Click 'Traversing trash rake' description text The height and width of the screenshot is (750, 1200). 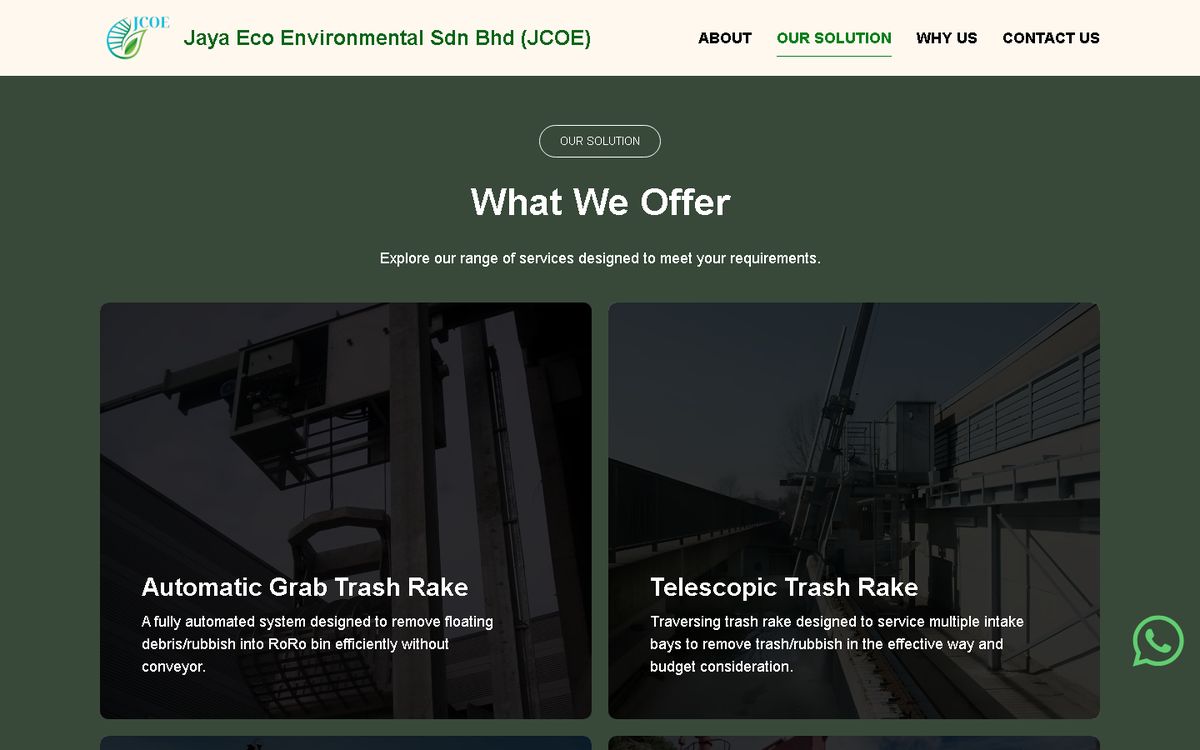pos(837,644)
